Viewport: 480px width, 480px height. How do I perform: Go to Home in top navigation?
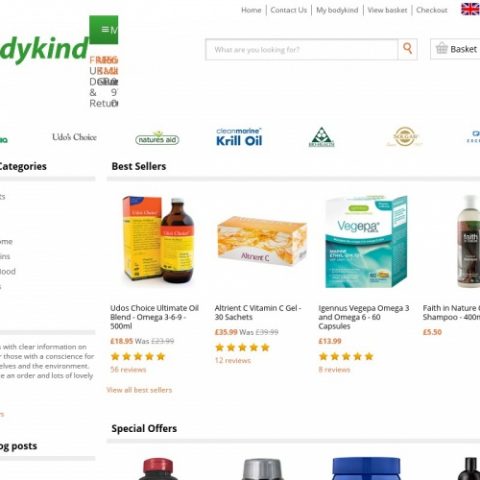coord(251,10)
